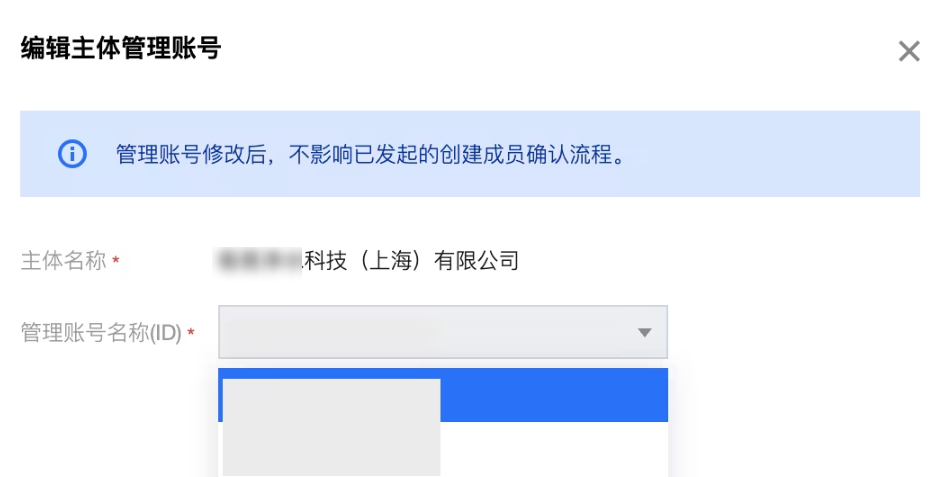Image resolution: width=939 pixels, height=477 pixels.
Task: Click the gray masked block in dropdown list
Action: click(x=331, y=427)
